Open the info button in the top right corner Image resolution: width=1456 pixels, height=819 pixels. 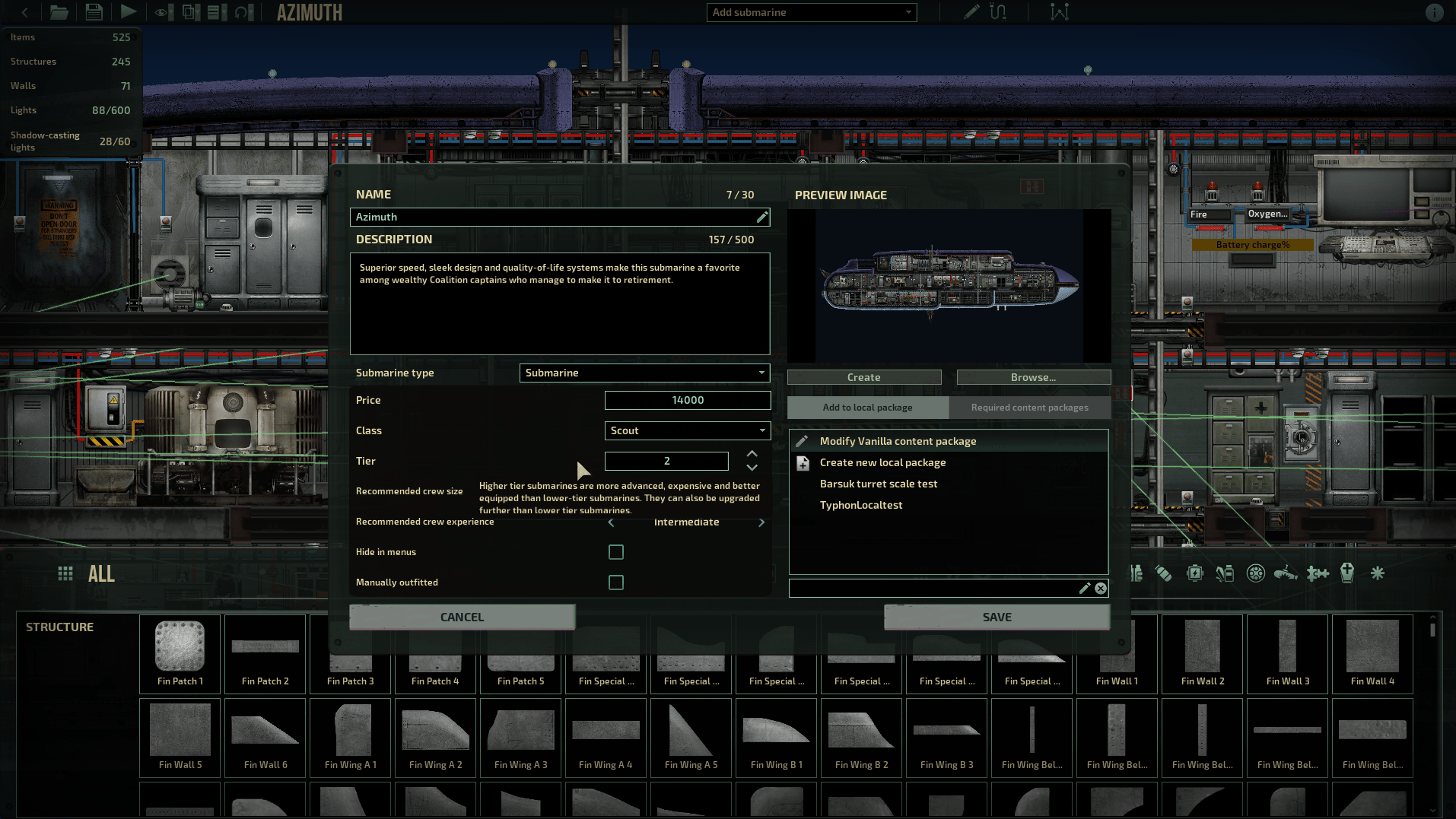[1435, 12]
